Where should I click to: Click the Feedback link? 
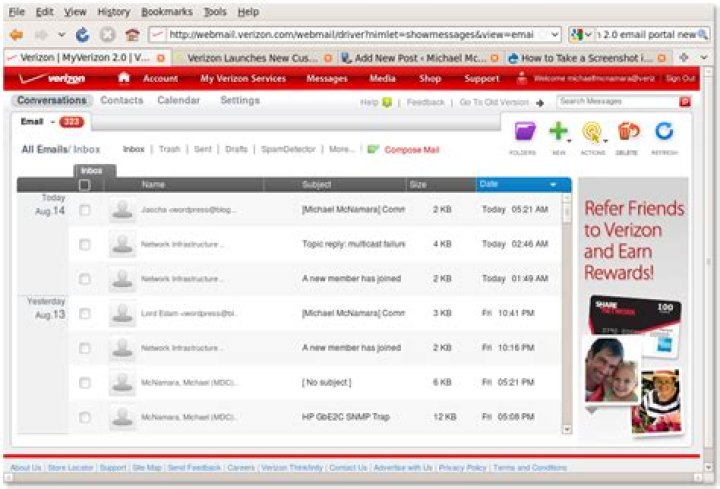pos(425,102)
